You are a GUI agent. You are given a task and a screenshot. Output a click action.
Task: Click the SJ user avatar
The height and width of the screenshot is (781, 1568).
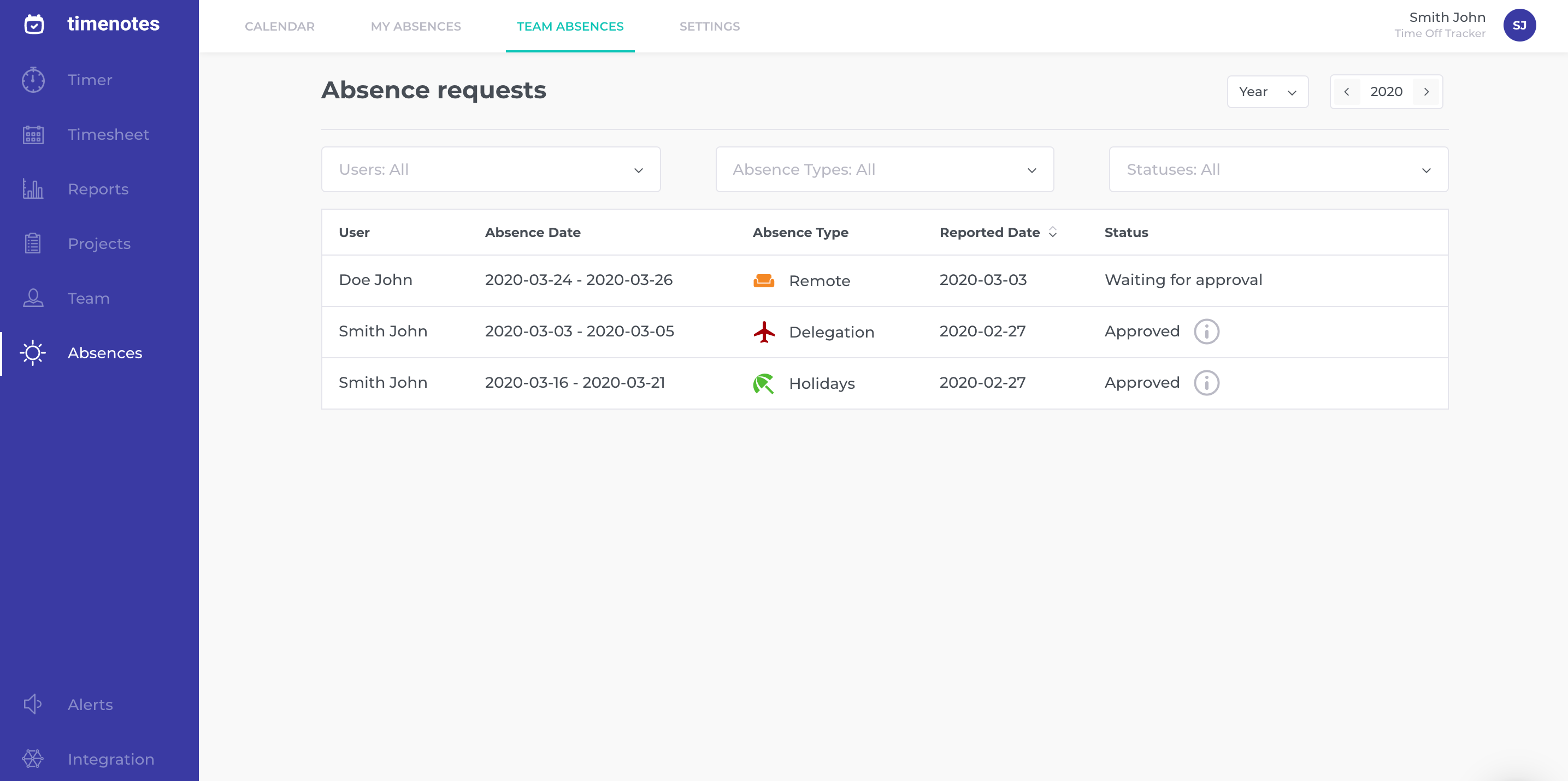pyautogui.click(x=1519, y=26)
